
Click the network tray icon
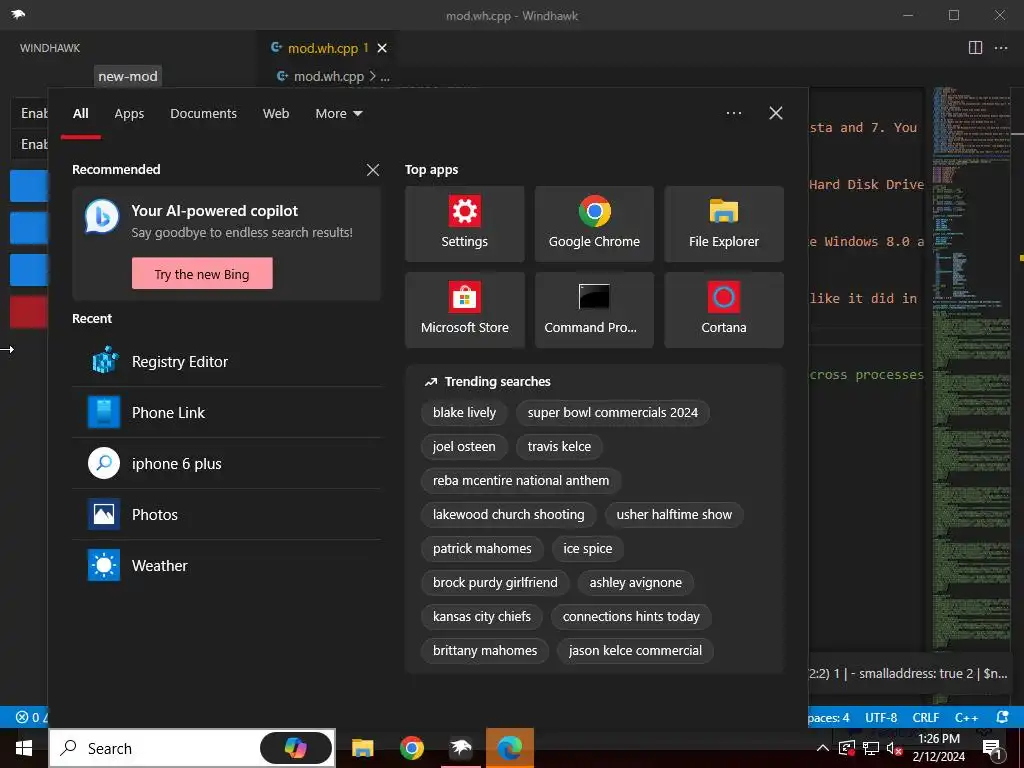(871, 748)
